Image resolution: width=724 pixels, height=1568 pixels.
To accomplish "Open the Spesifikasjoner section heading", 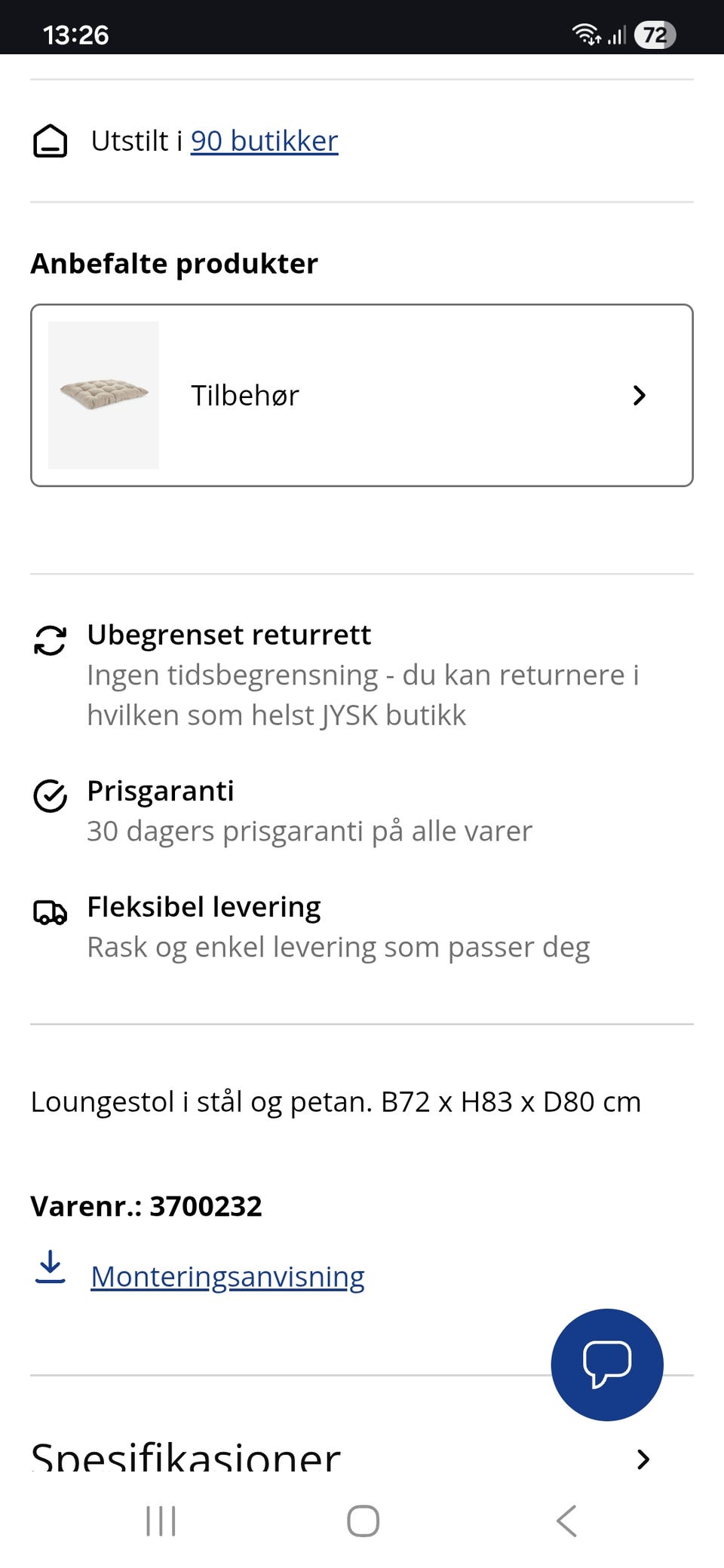I will coord(186,1456).
